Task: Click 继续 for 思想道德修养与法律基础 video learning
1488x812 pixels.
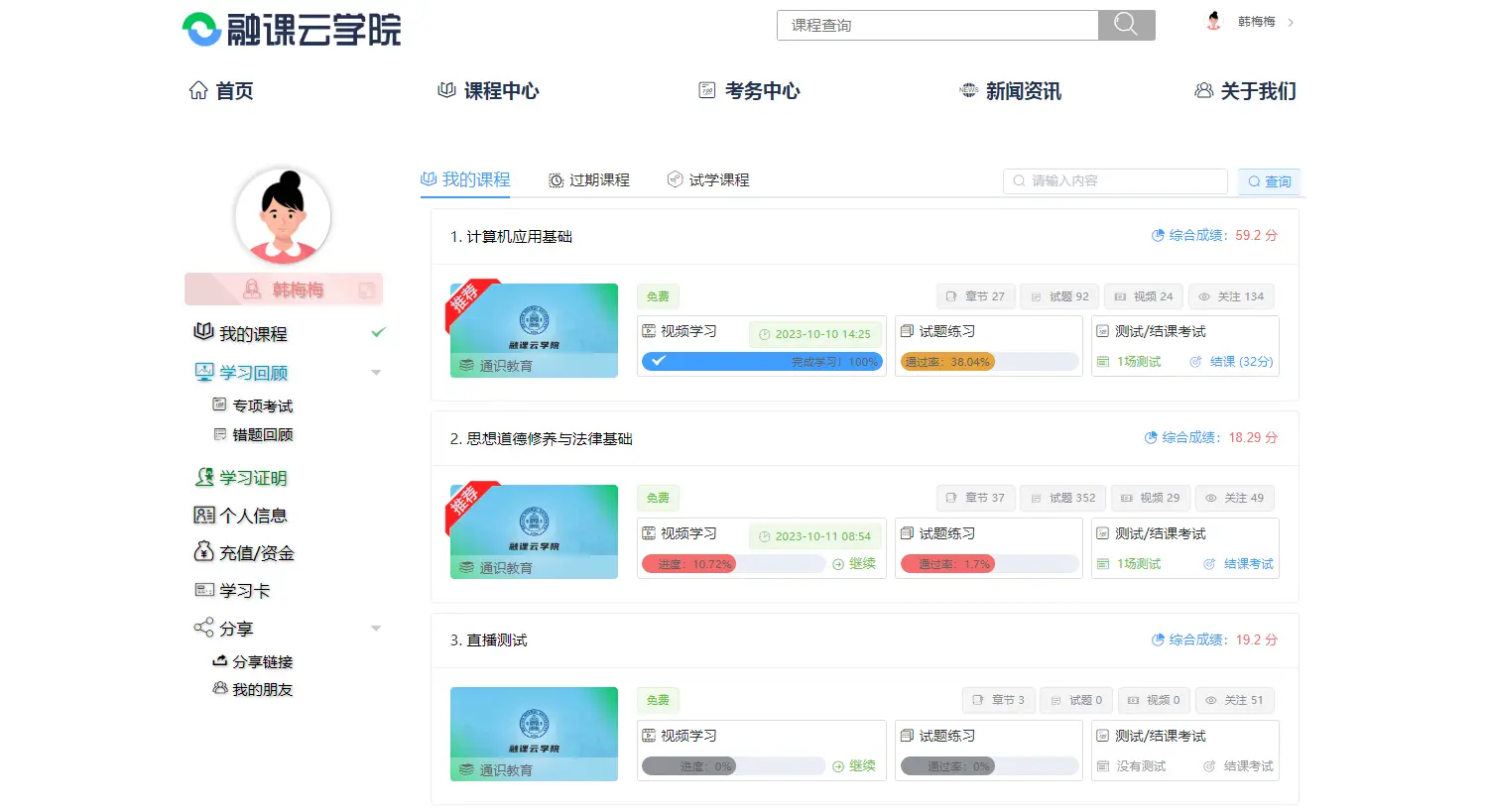Action: tap(854, 564)
